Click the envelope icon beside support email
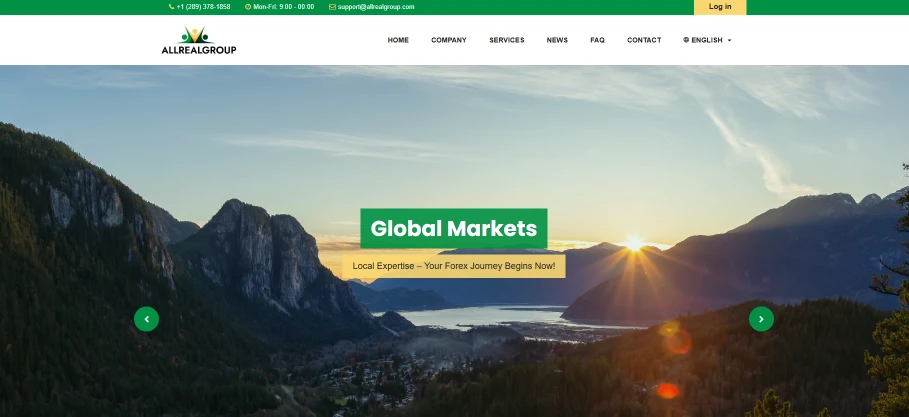 coord(332,7)
